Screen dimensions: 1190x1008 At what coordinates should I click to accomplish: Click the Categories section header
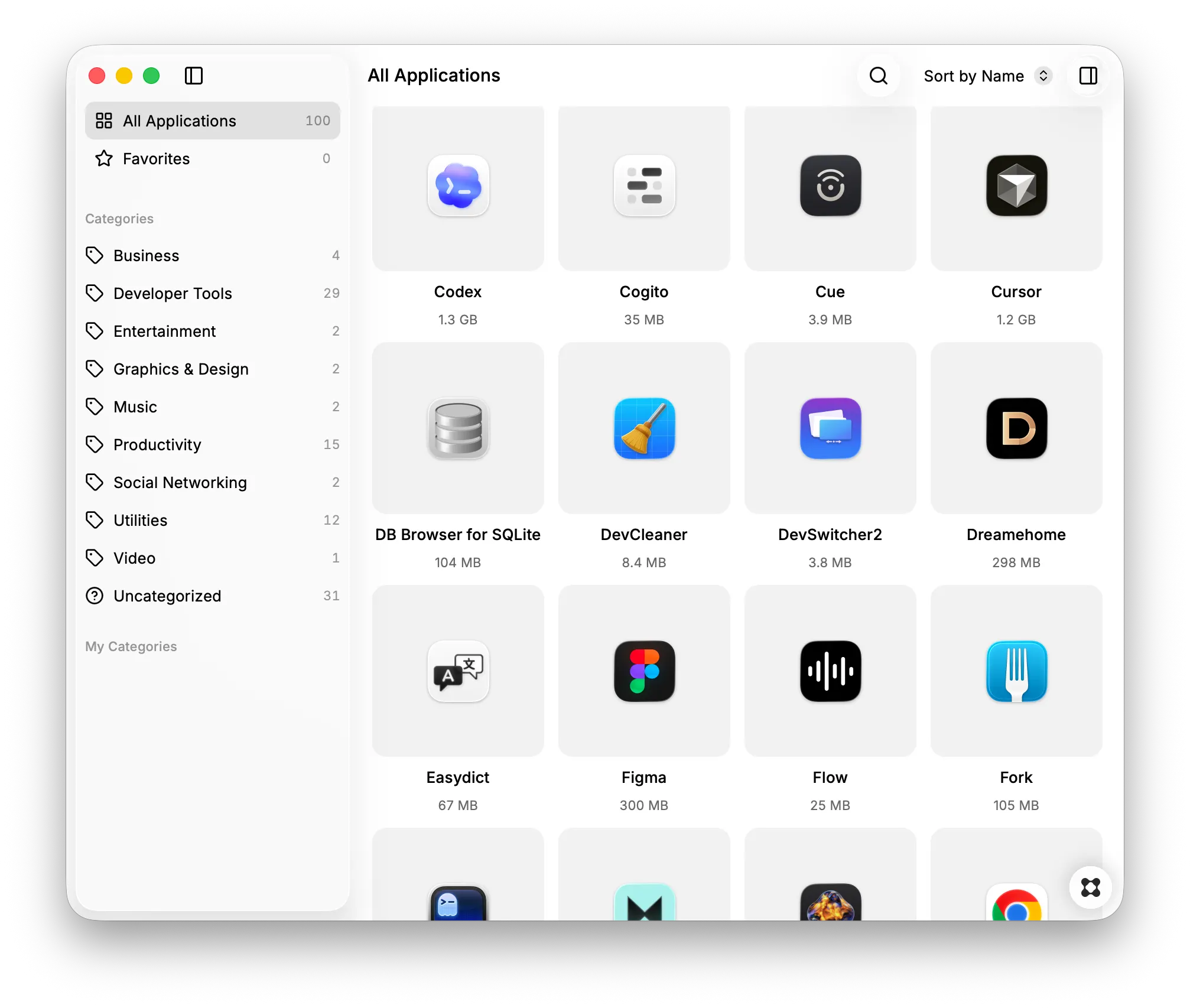pyautogui.click(x=119, y=219)
